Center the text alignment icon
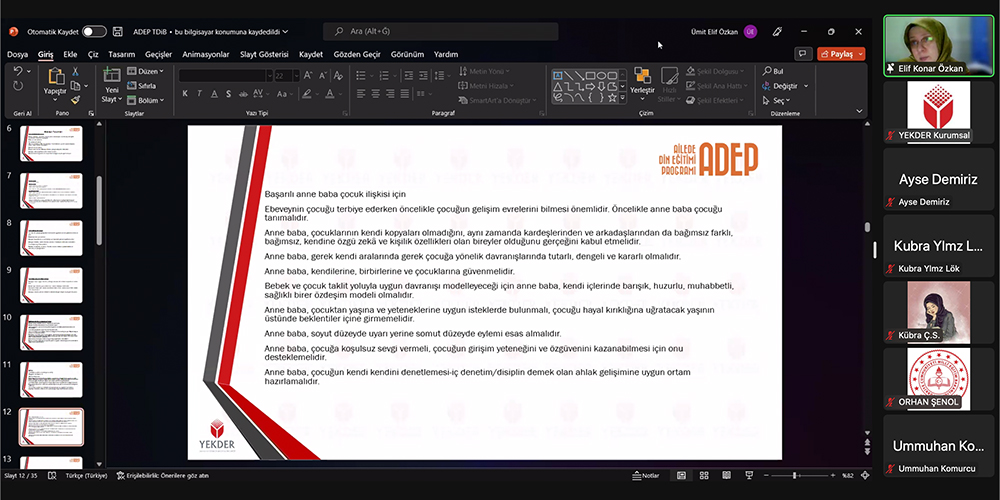Image resolution: width=1000 pixels, height=500 pixels. 376,93
